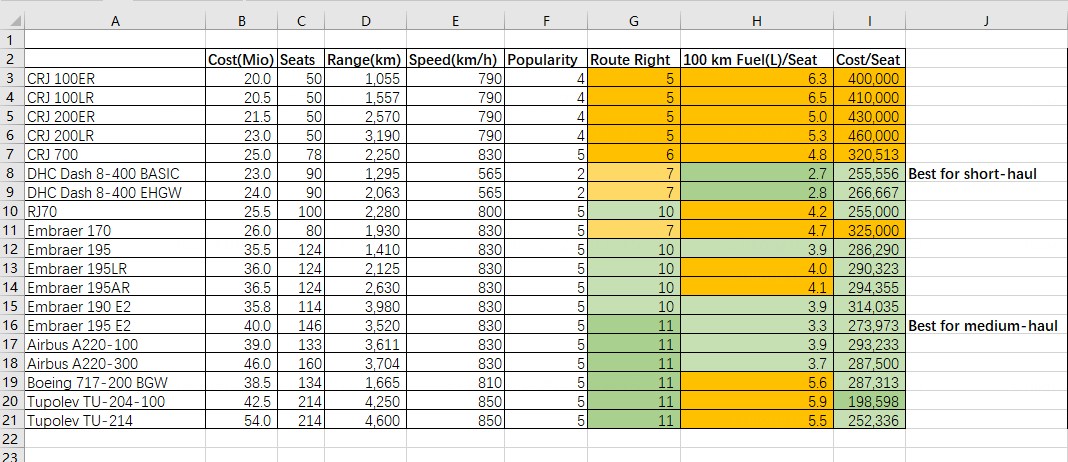
Task: Click the Popularity header cell
Action: coord(546,59)
